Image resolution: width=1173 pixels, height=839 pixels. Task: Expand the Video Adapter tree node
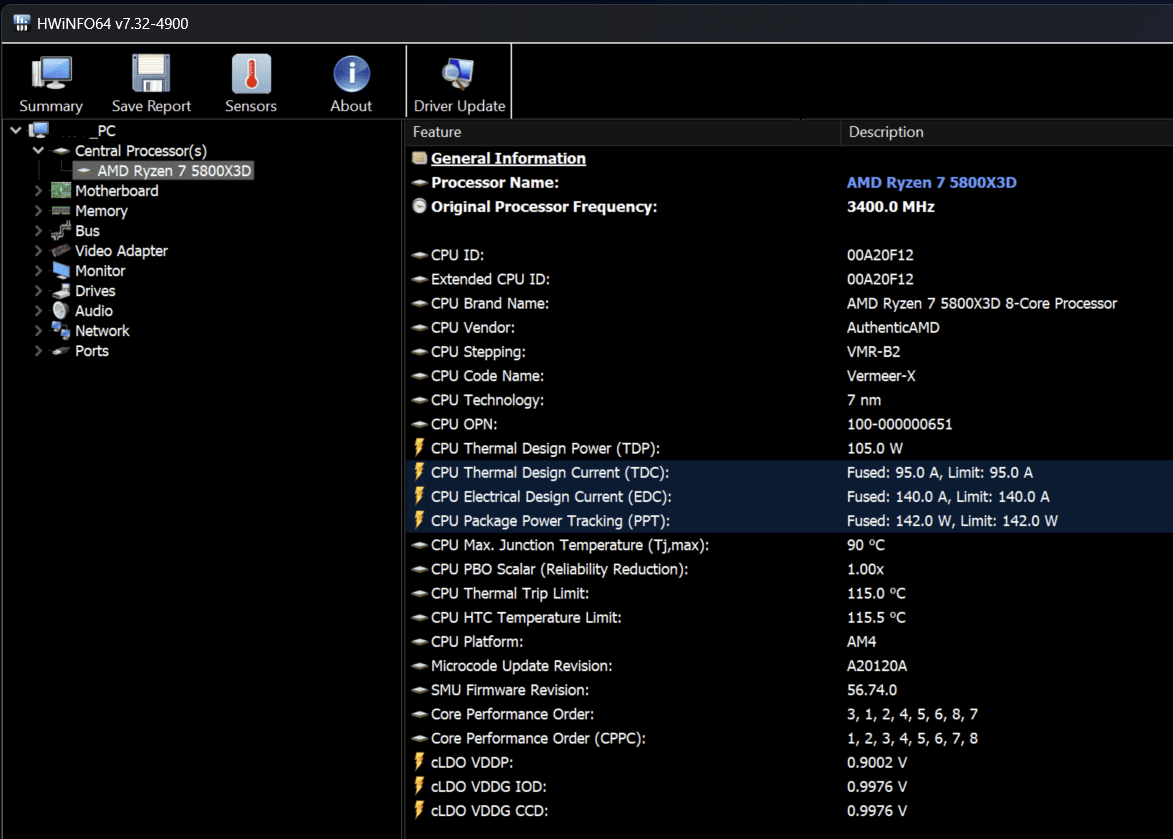click(x=38, y=251)
